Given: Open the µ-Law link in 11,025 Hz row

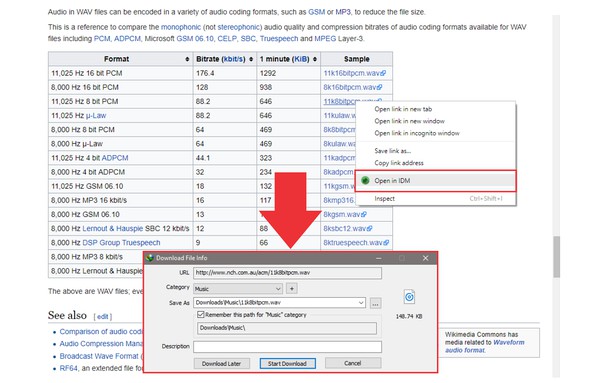Looking at the screenshot, I should tap(96, 116).
